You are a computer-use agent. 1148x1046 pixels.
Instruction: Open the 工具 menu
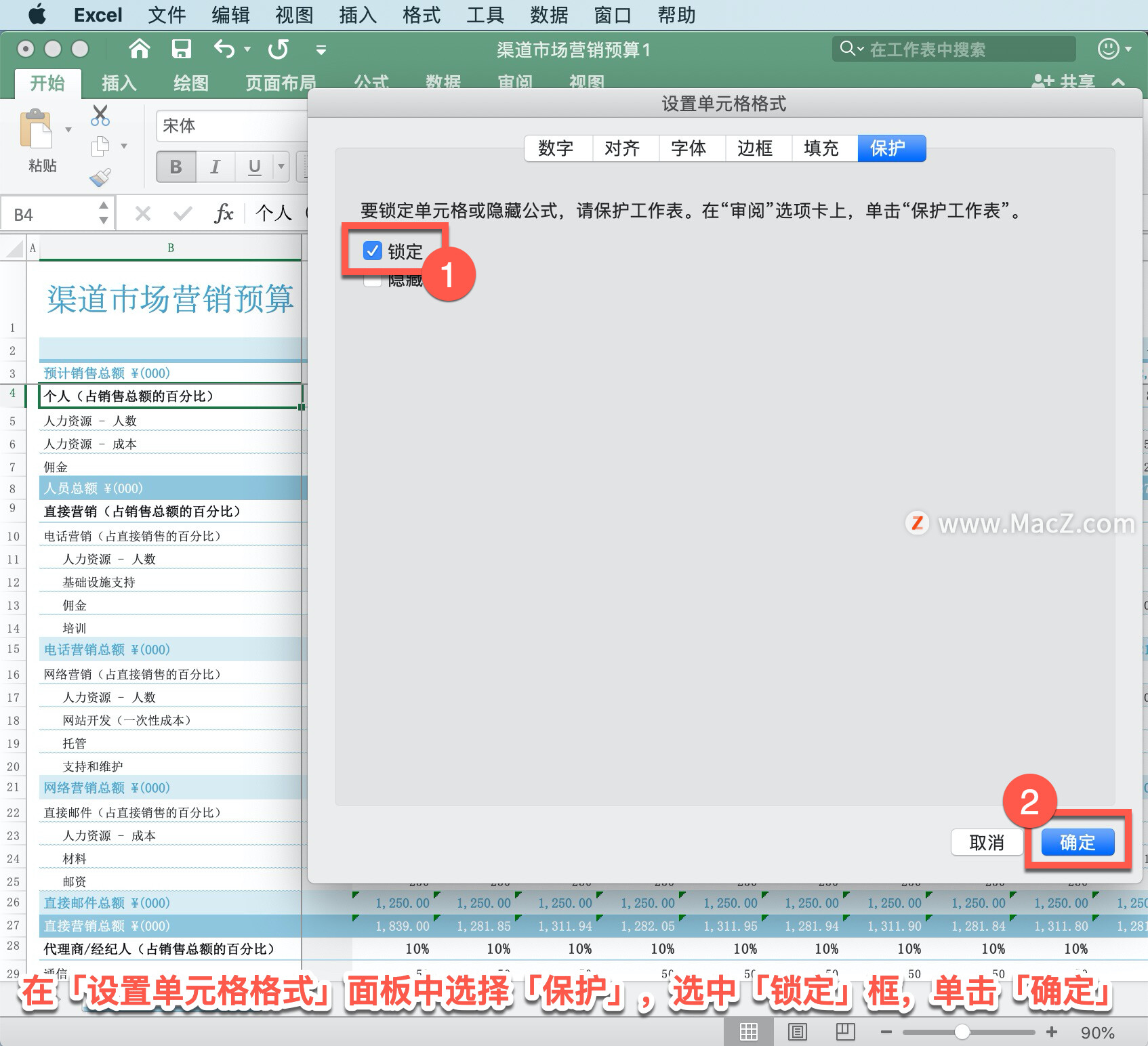pyautogui.click(x=485, y=15)
